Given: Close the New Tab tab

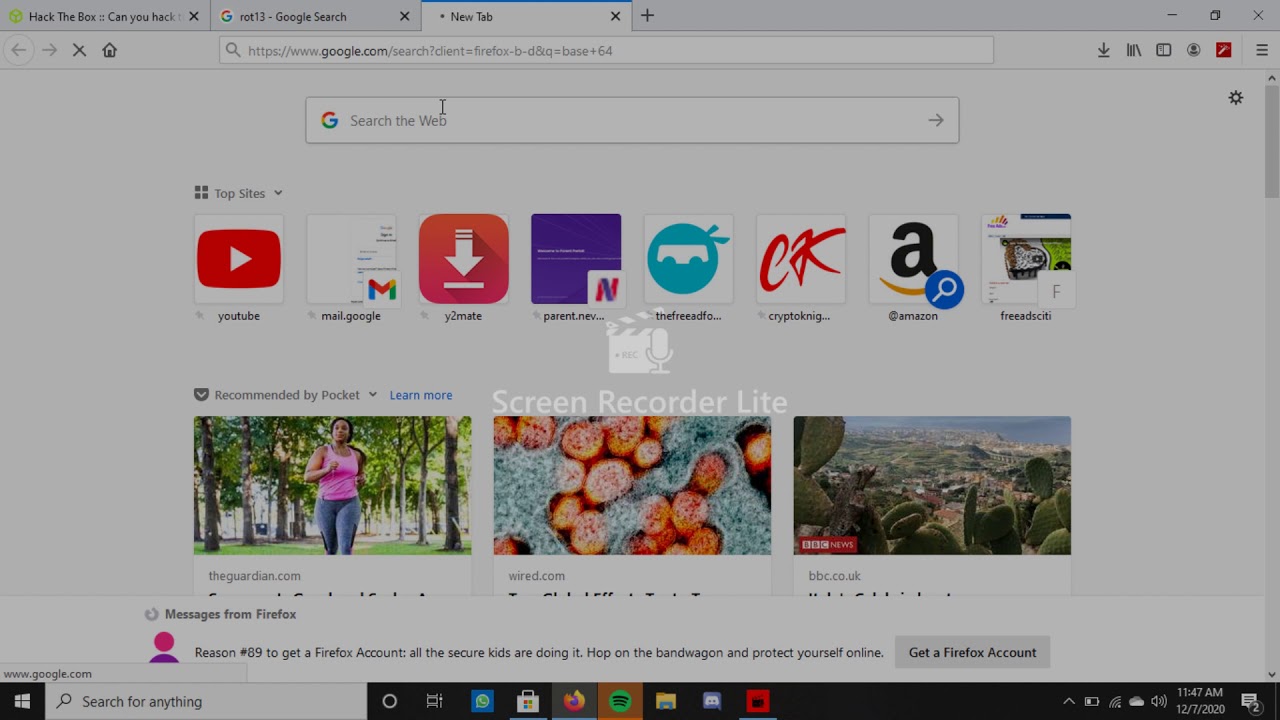Looking at the screenshot, I should pyautogui.click(x=615, y=16).
